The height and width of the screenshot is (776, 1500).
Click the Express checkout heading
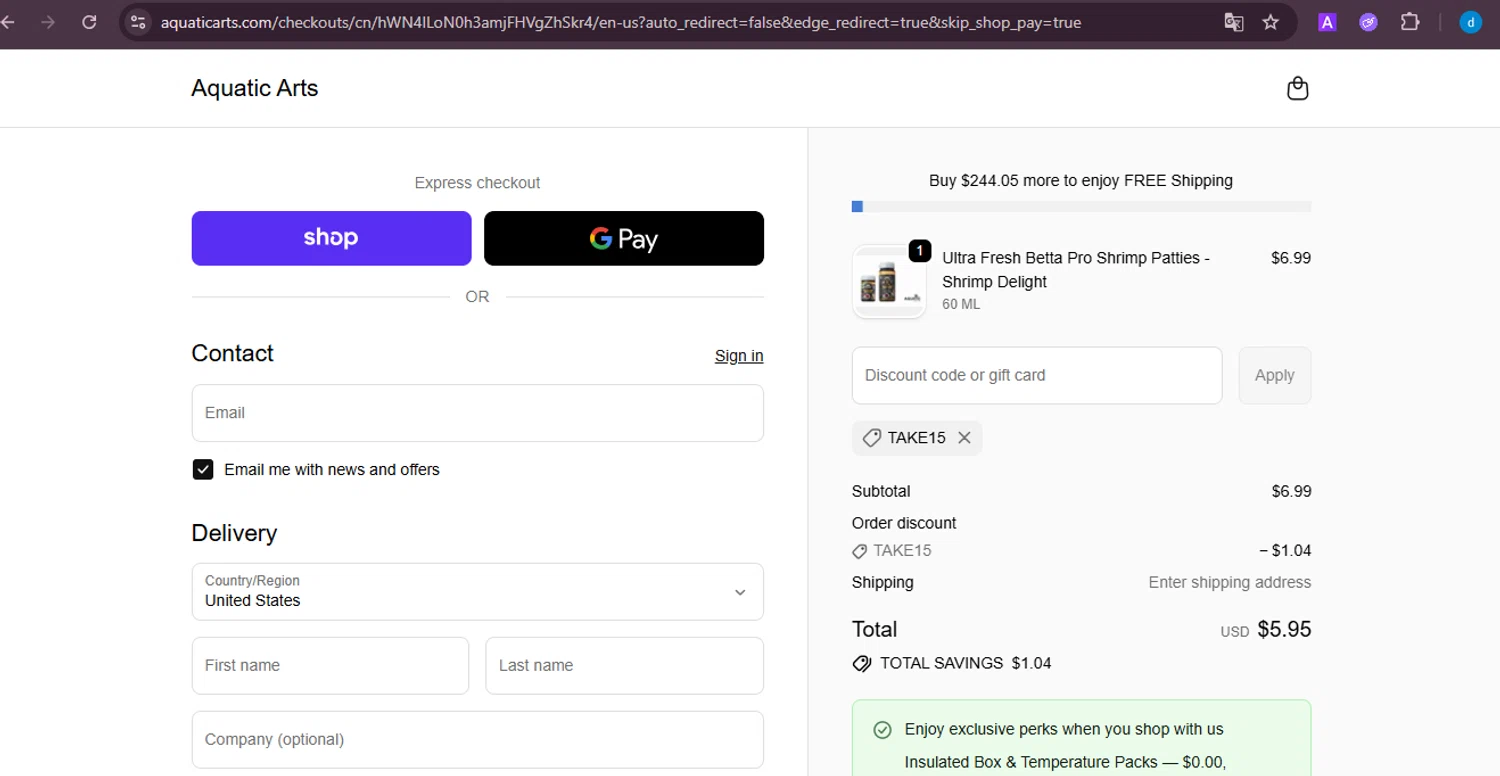point(477,183)
